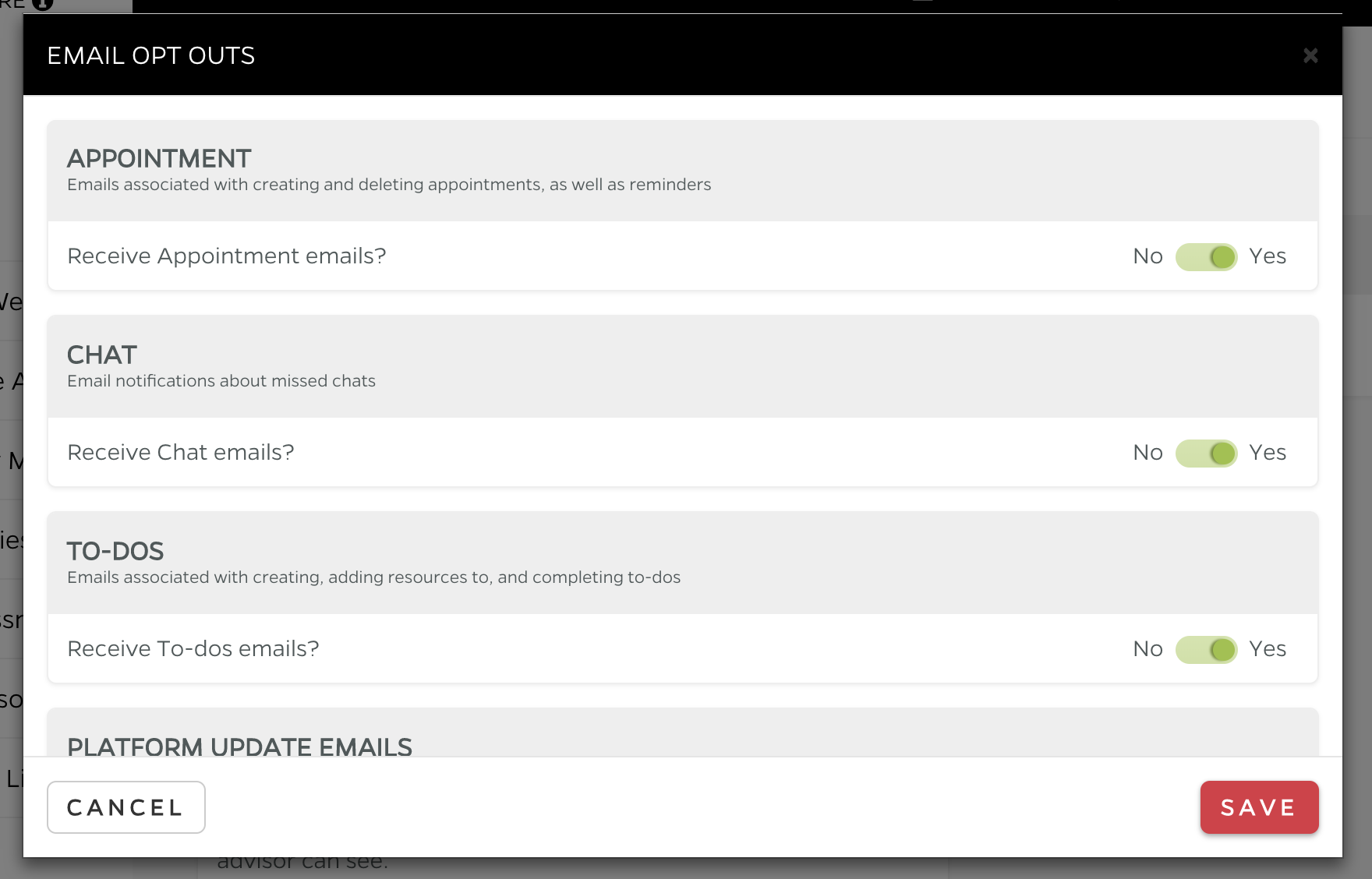Click the Email Opt Outs dialog title

(151, 56)
